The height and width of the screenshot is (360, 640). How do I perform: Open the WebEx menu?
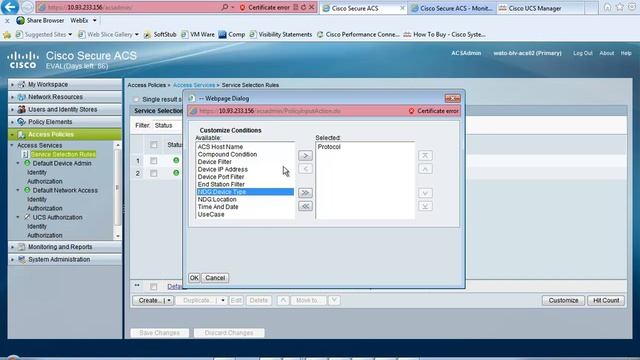pos(83,20)
